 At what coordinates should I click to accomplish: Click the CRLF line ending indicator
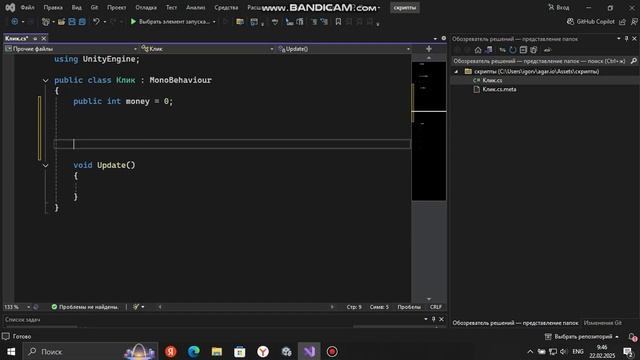coord(436,307)
